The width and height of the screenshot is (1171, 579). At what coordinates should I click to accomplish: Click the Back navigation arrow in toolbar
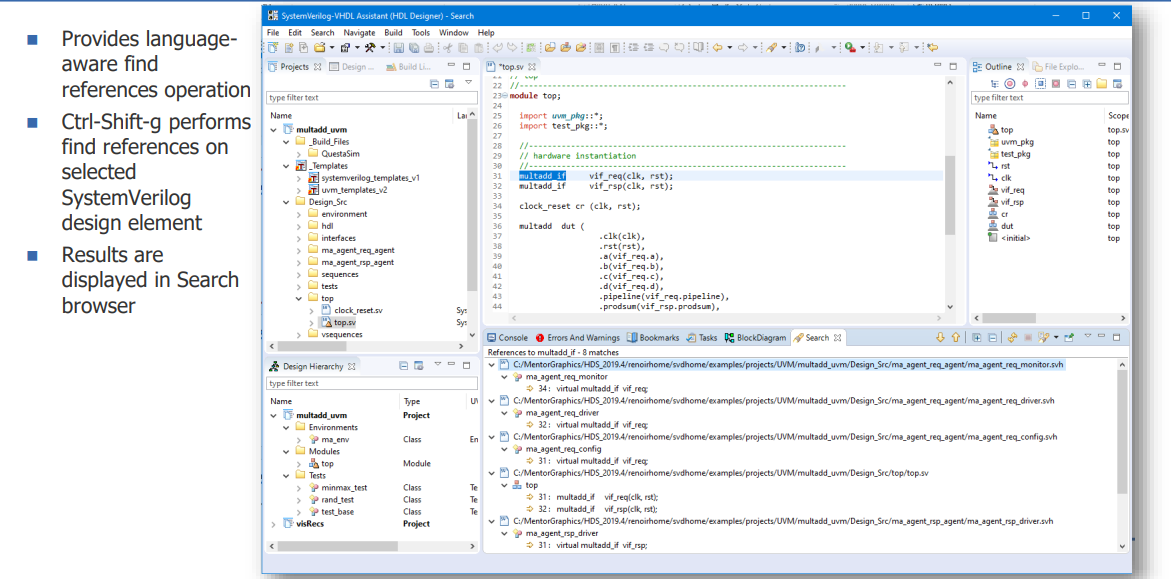pyautogui.click(x=716, y=47)
